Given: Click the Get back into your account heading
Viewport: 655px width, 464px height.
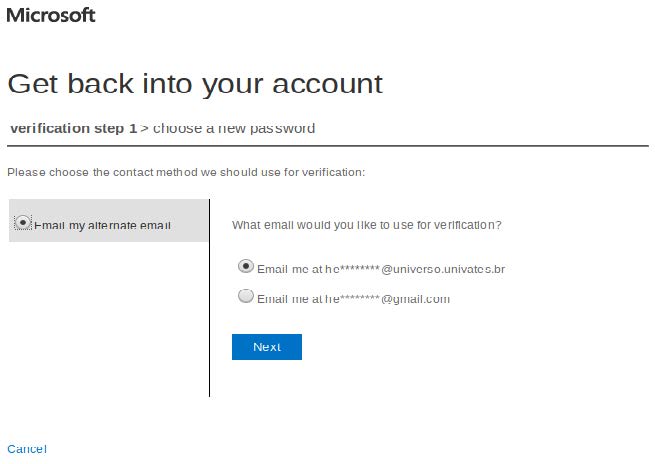Looking at the screenshot, I should pos(195,83).
